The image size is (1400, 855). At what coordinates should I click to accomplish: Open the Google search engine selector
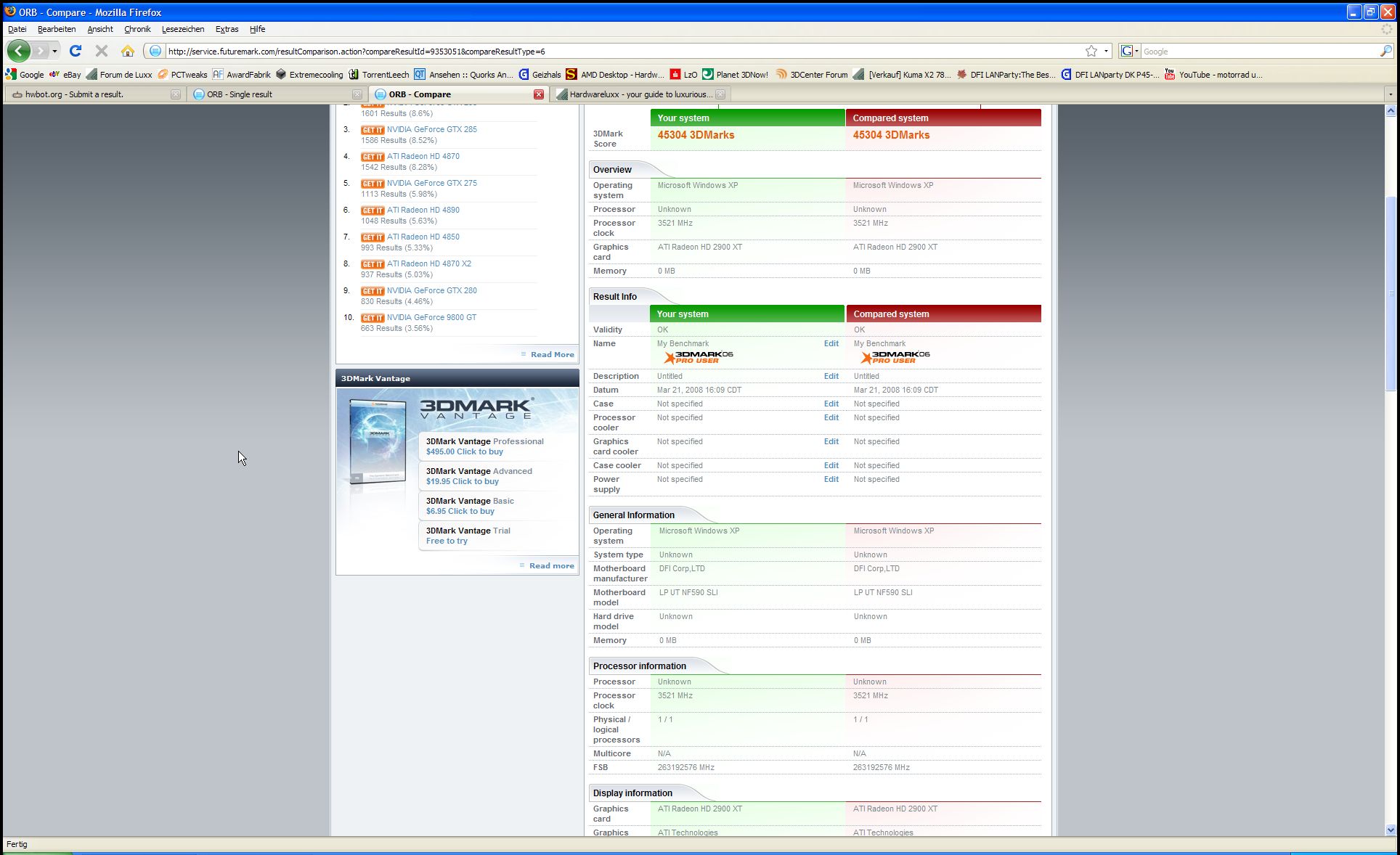[x=1130, y=51]
